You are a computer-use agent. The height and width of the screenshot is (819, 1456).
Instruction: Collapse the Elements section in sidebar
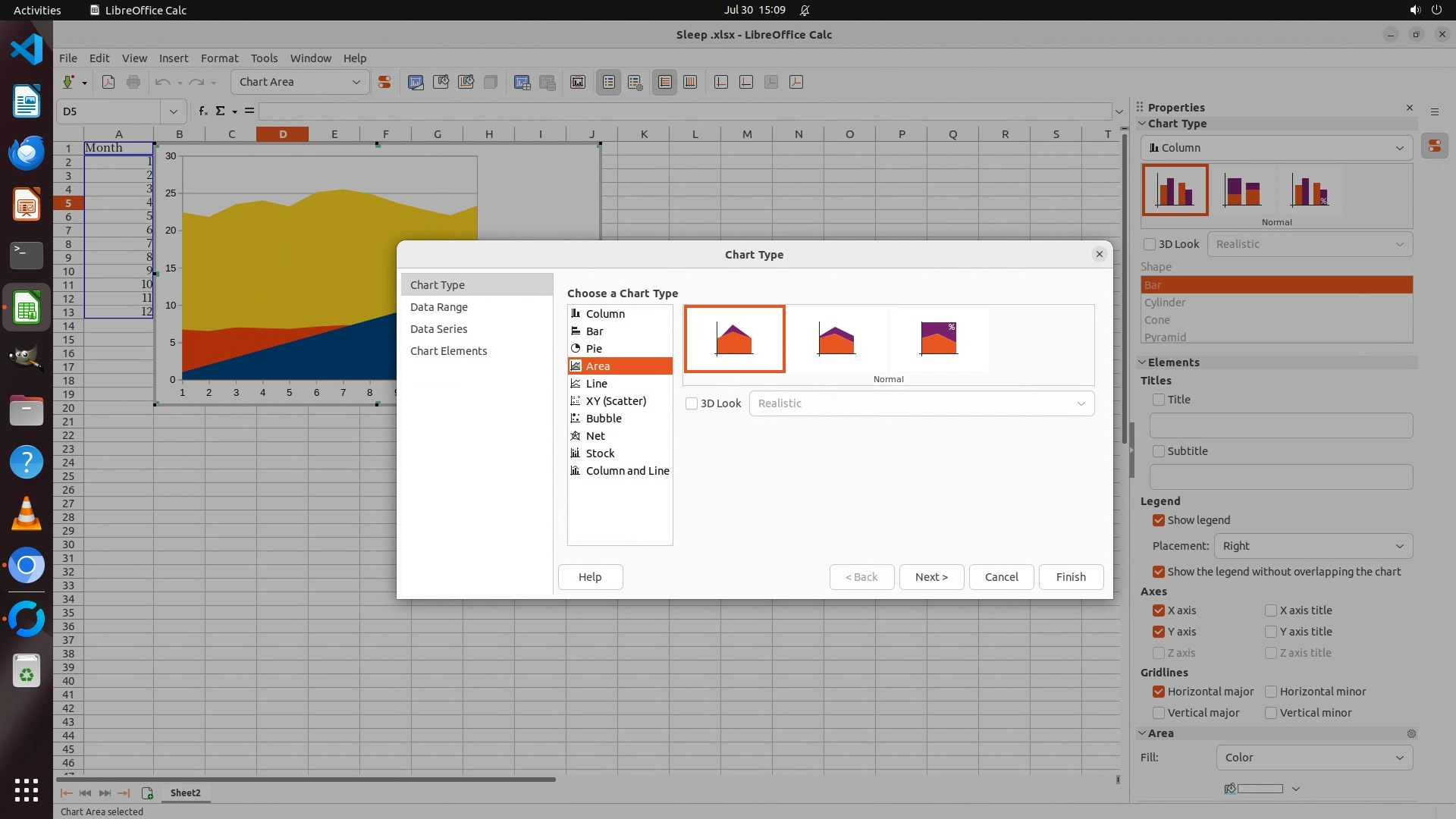click(x=1143, y=362)
